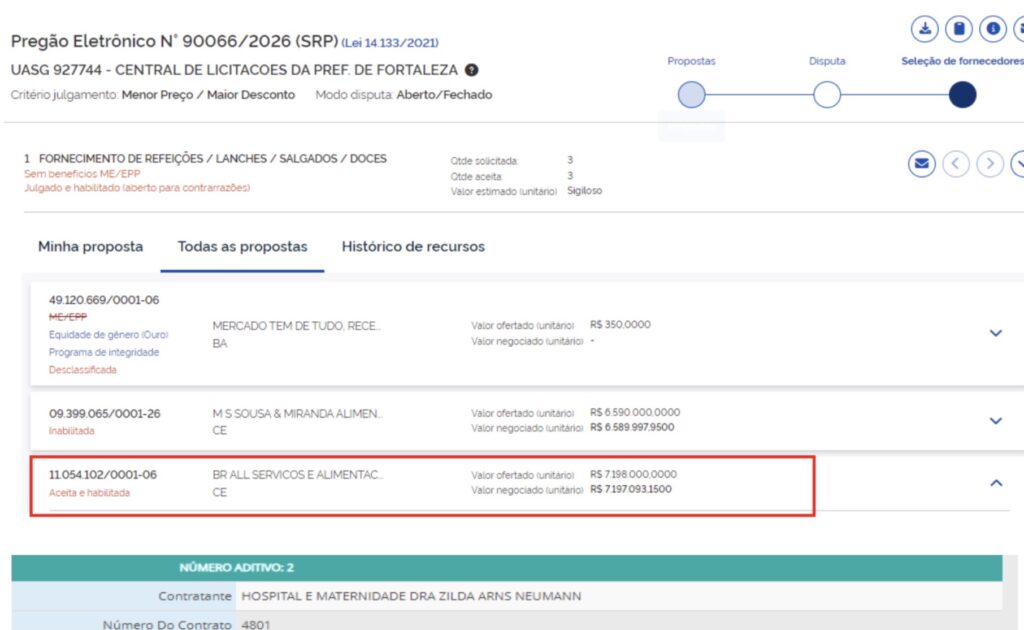
Task: Click CNPJ 49.120.669/0001-06
Action: pos(104,300)
